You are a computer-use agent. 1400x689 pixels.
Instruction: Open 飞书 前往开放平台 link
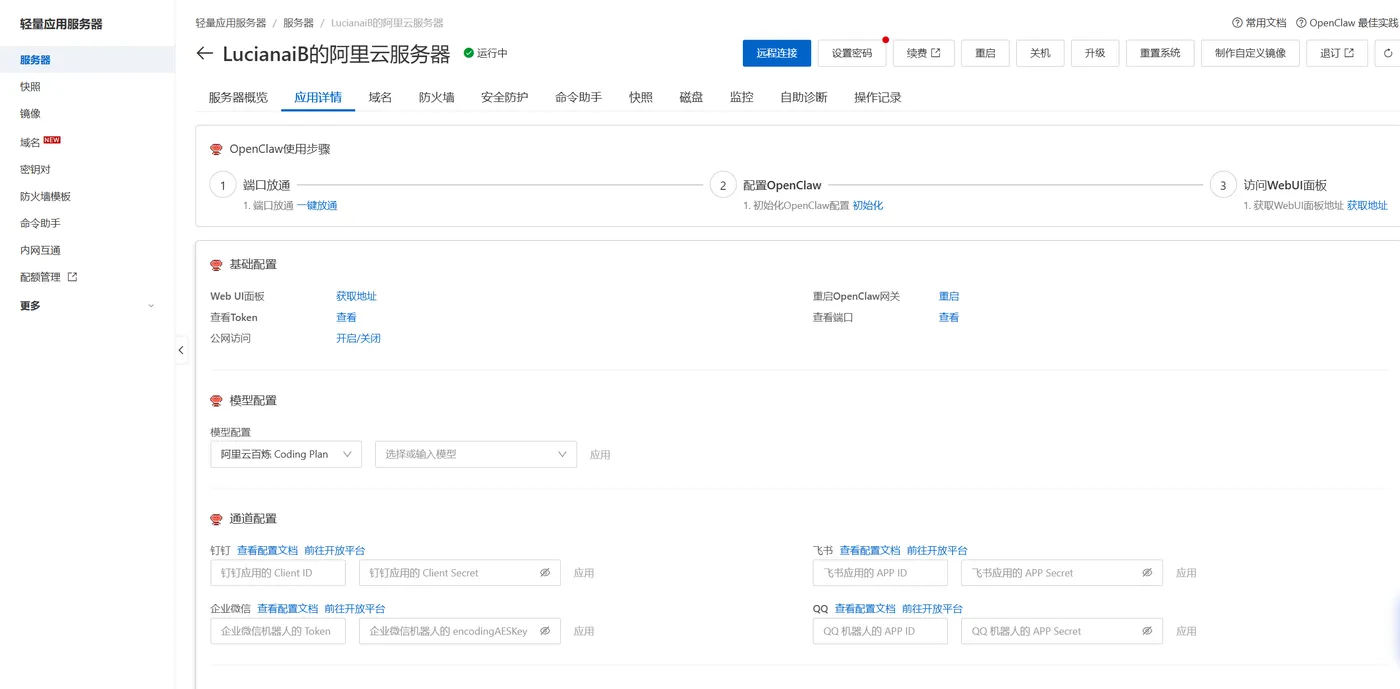click(x=937, y=550)
